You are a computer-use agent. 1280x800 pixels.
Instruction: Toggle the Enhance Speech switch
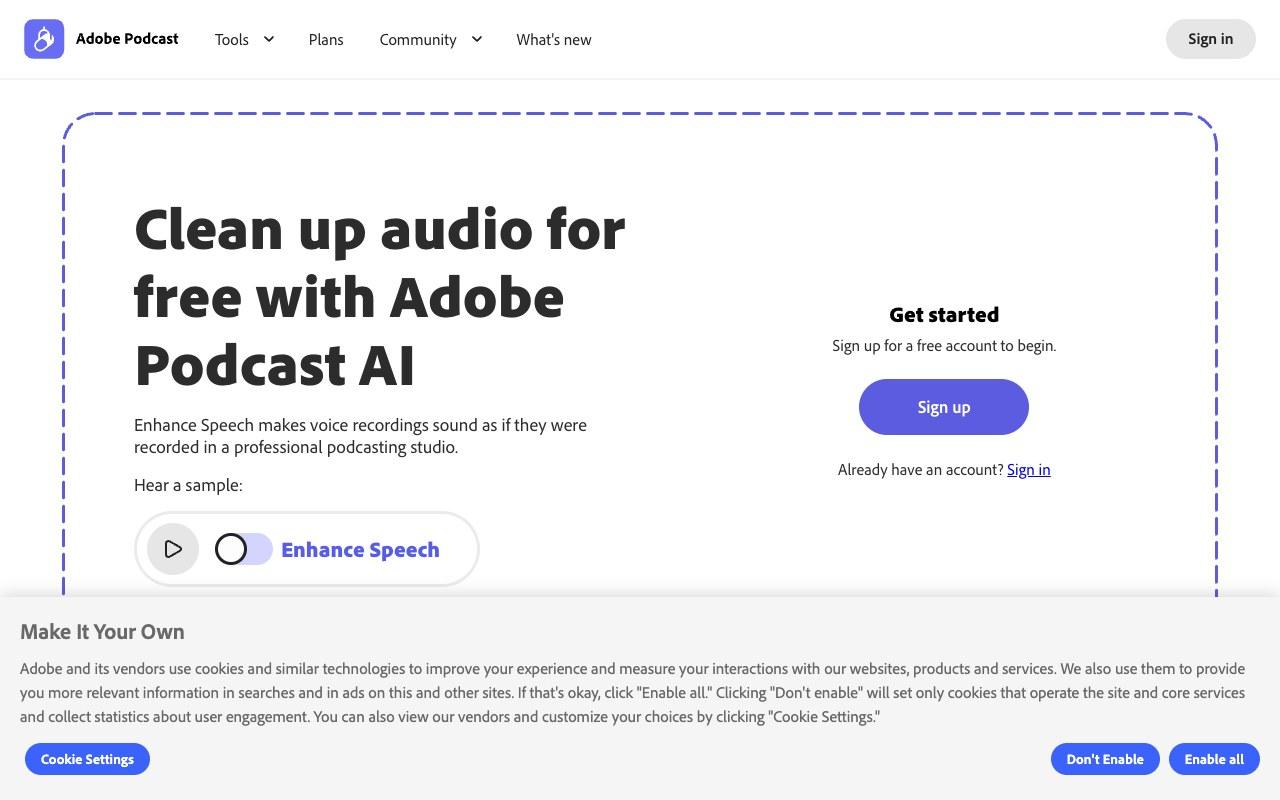click(244, 549)
